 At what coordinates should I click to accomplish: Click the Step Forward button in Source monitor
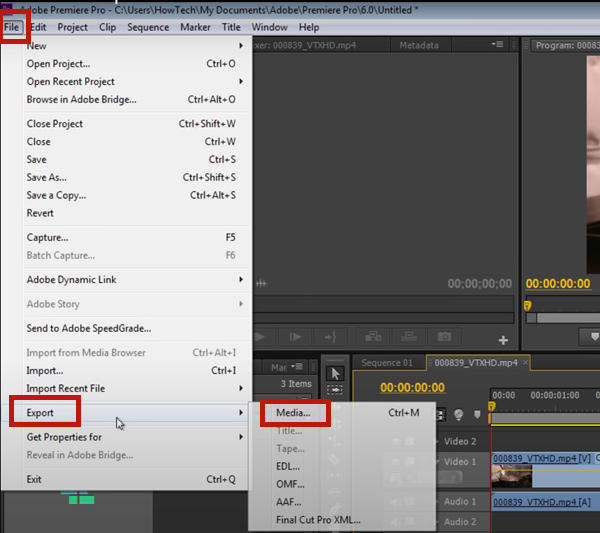295,337
